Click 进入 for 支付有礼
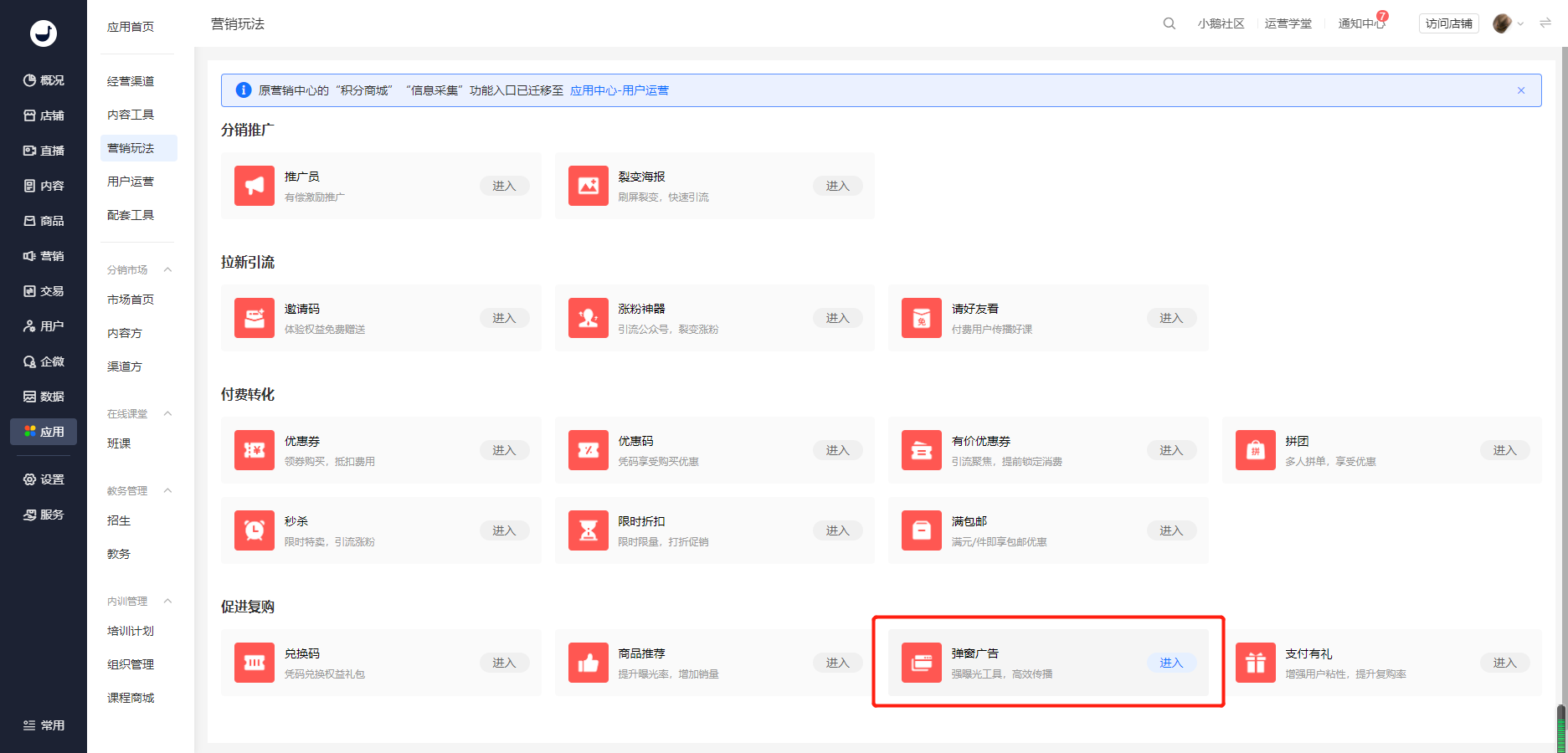1568x753 pixels. pos(1505,663)
